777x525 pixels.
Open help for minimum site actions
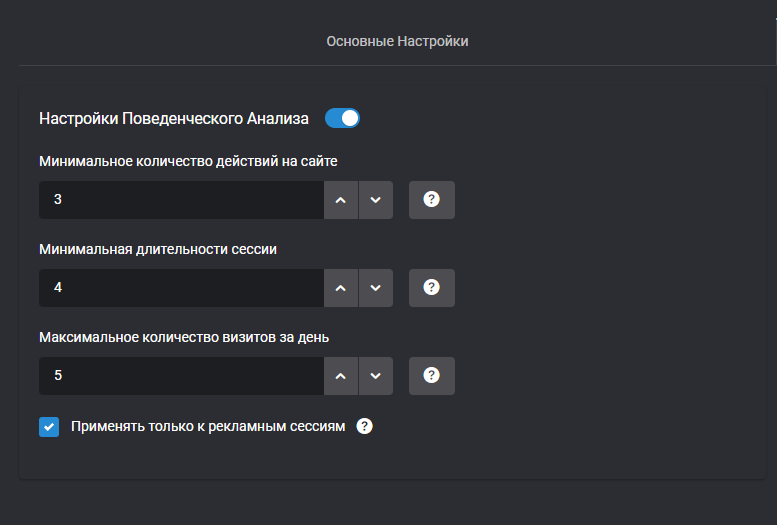point(432,200)
